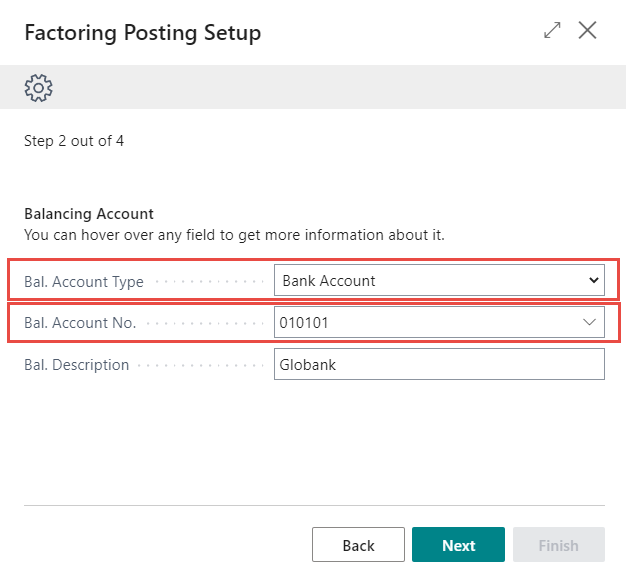Click the greyed-out Finish button
The height and width of the screenshot is (584, 626).
tap(558, 545)
